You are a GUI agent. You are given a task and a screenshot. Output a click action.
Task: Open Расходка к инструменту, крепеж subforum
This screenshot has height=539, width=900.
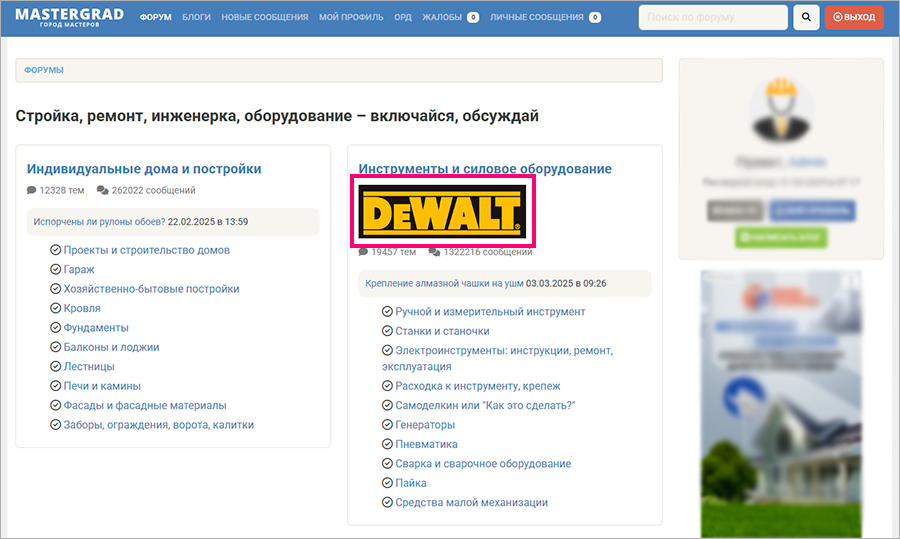click(478, 386)
